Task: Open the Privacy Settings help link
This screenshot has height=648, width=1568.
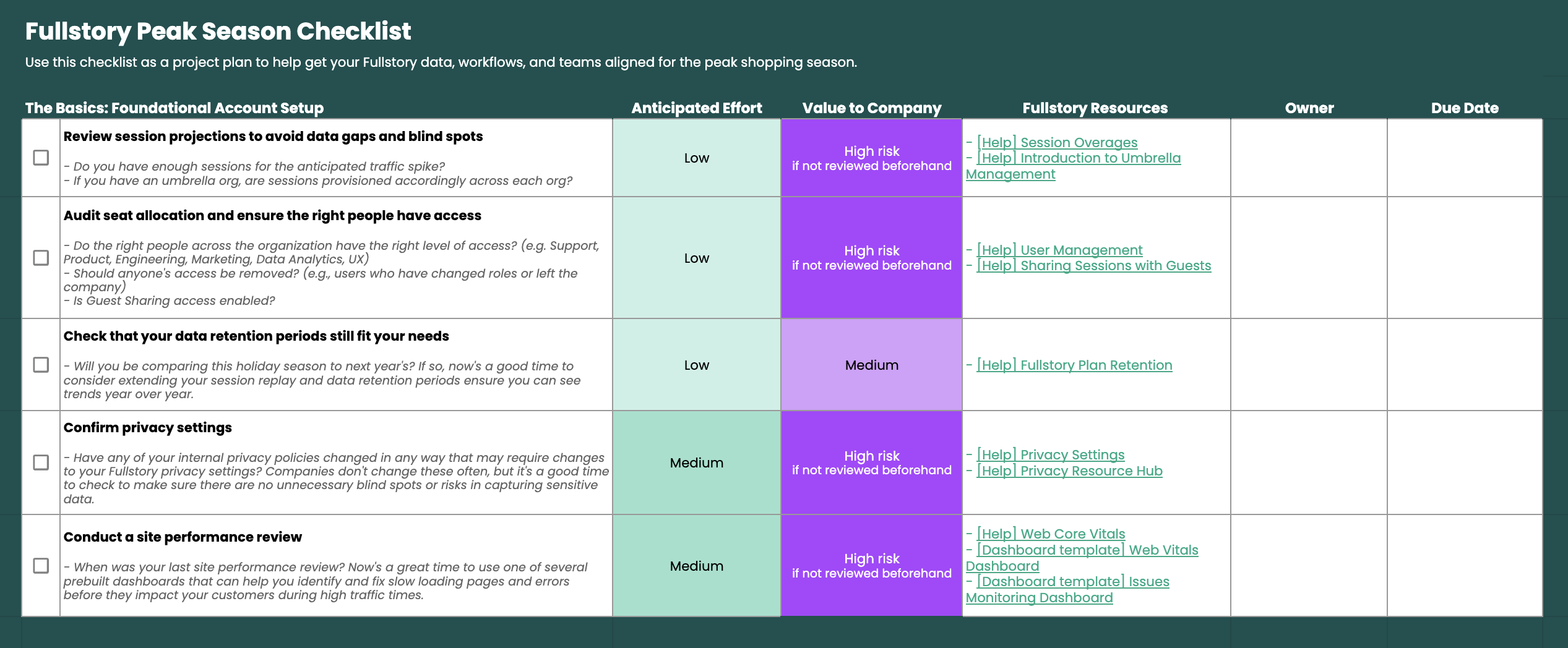Action: click(x=1050, y=455)
